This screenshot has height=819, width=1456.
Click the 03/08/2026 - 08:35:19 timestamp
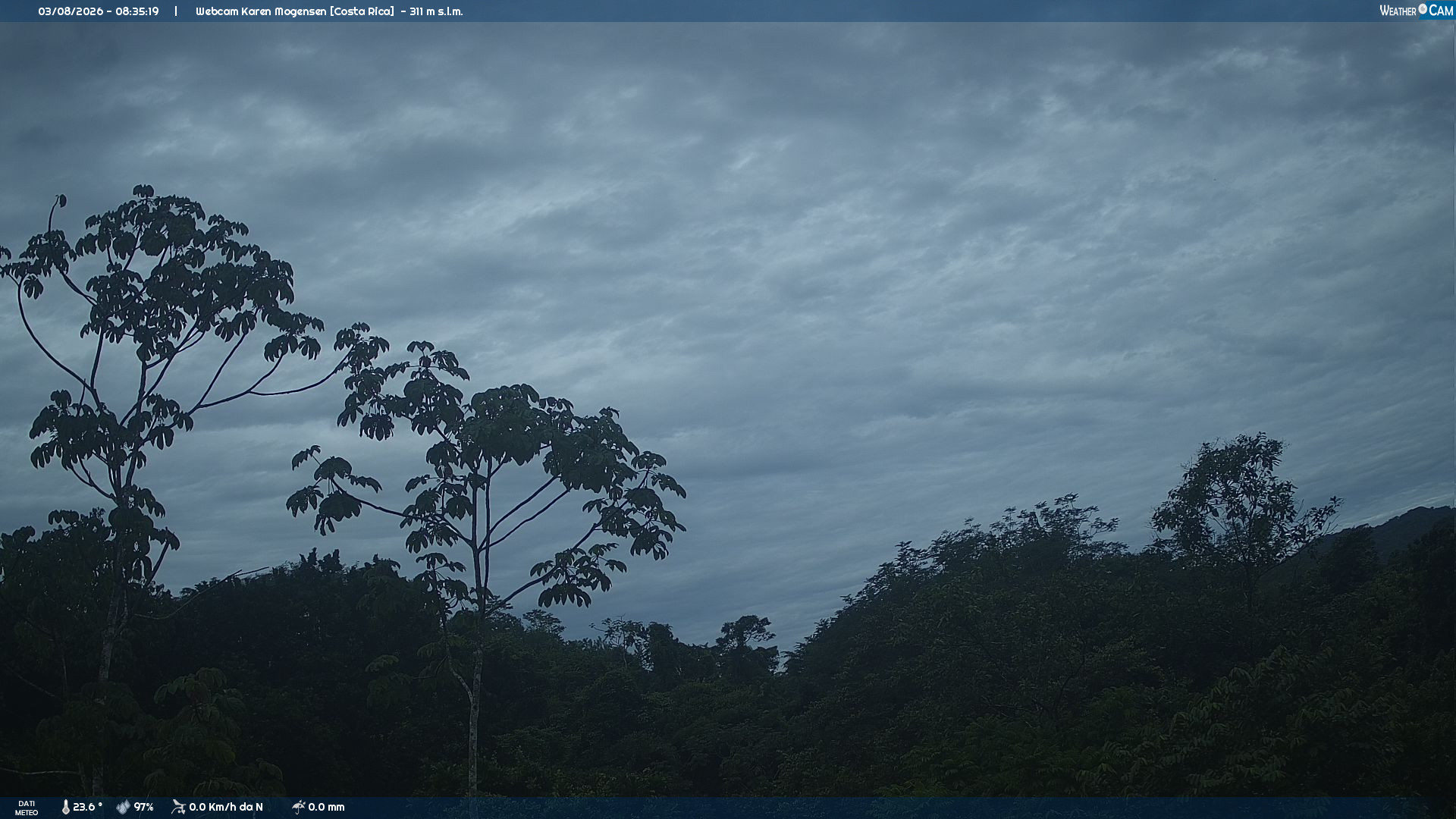click(x=99, y=11)
